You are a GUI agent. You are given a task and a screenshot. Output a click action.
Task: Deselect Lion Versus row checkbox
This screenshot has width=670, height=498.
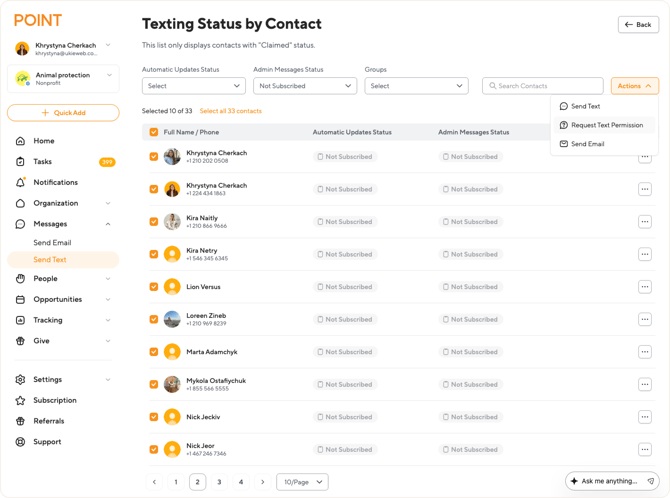(x=153, y=287)
